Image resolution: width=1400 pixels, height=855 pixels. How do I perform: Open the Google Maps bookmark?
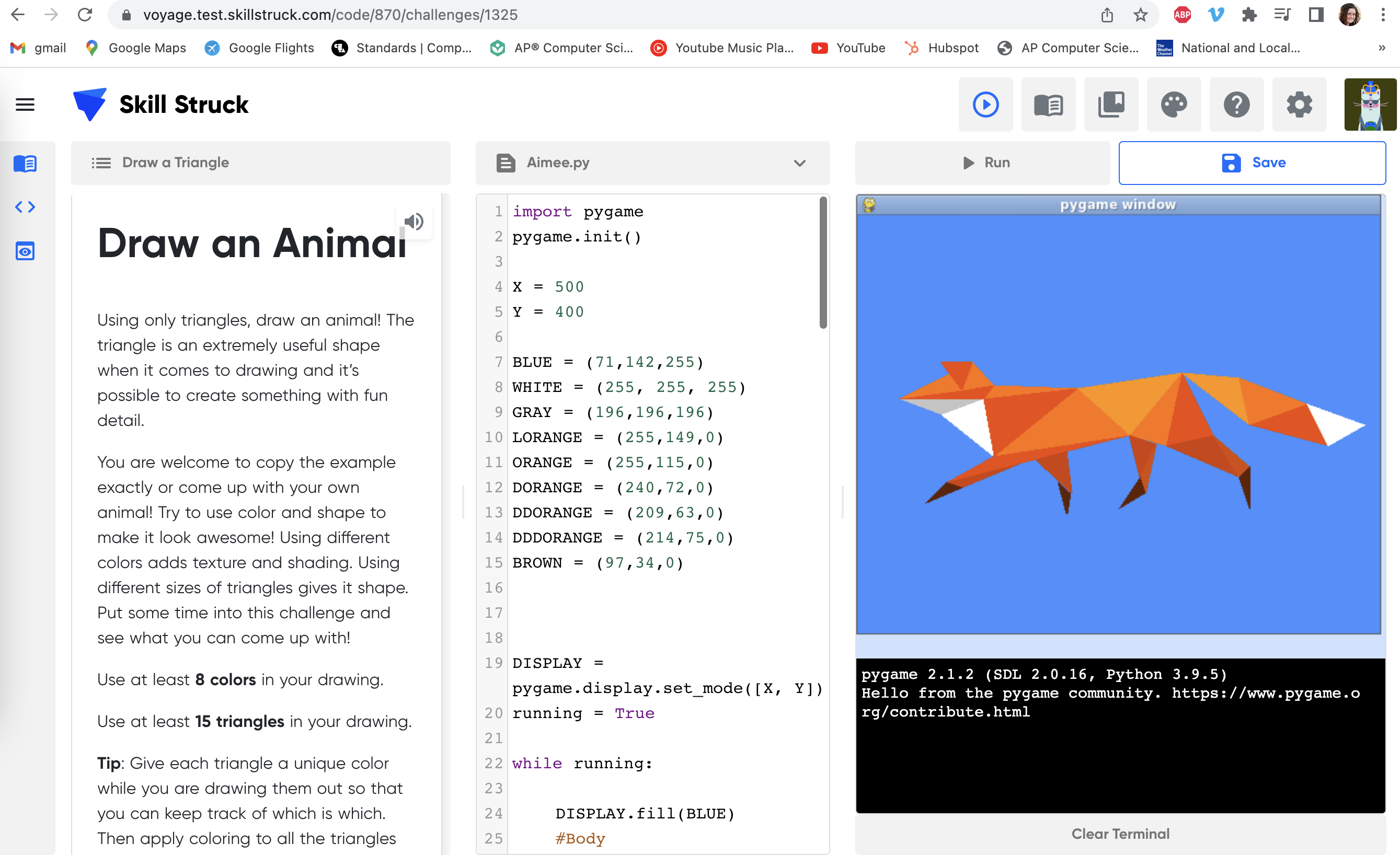click(135, 48)
